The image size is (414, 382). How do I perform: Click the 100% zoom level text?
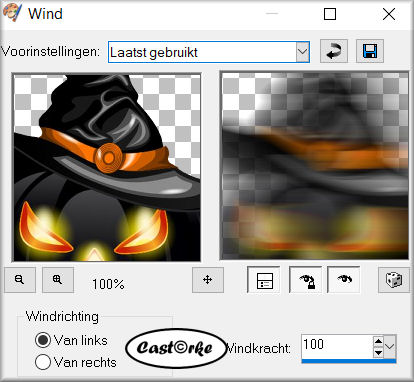(108, 284)
